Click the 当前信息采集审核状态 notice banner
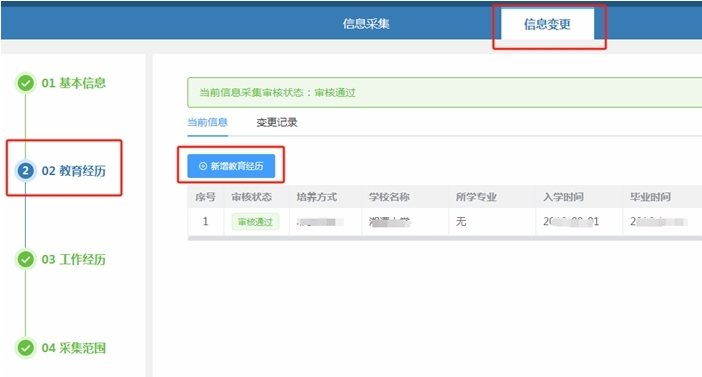The width and height of the screenshot is (702, 377). (445, 92)
